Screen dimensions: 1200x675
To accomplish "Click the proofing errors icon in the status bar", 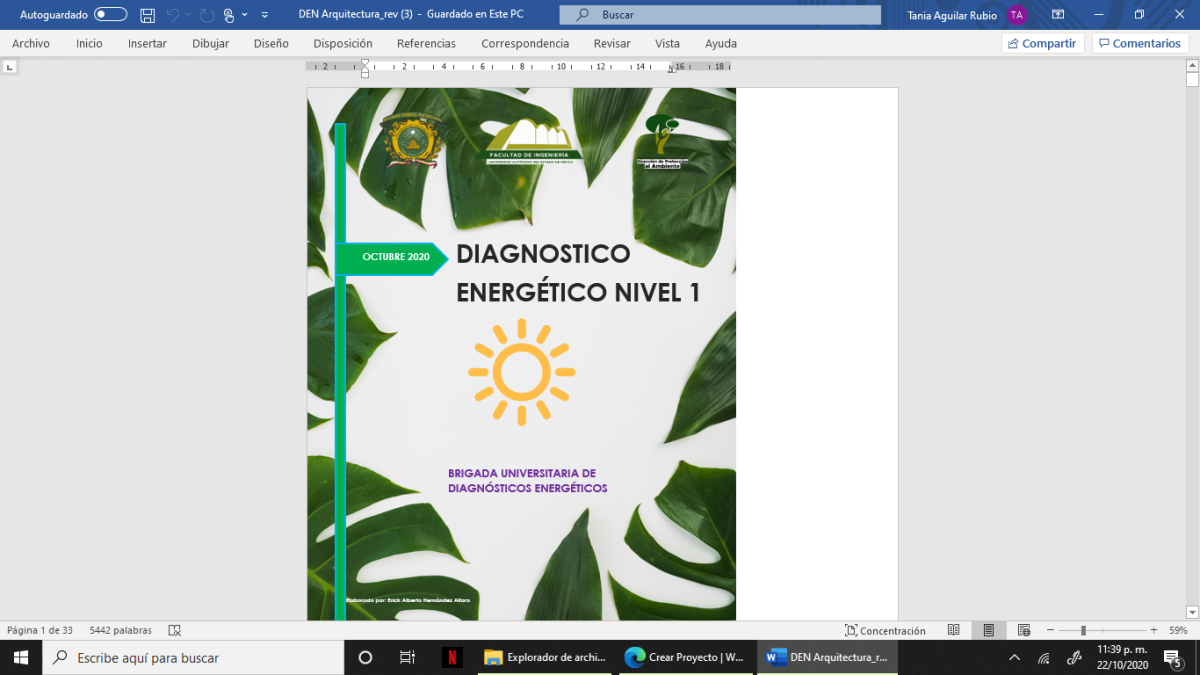I will [175, 630].
